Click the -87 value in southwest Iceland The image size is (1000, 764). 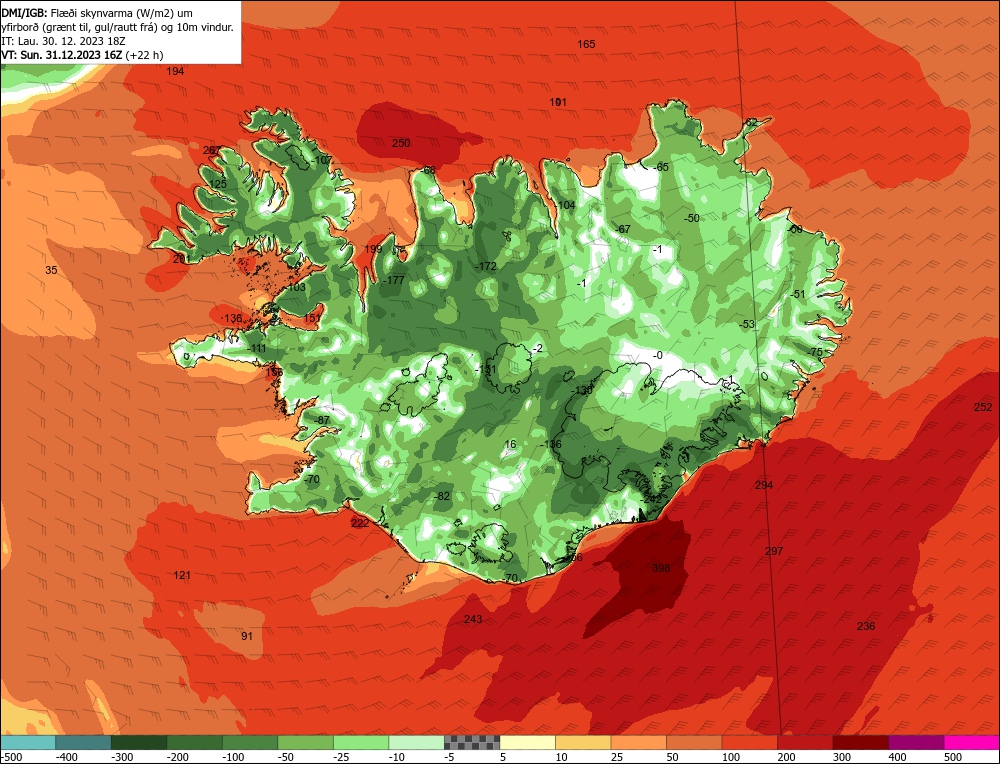pyautogui.click(x=322, y=420)
